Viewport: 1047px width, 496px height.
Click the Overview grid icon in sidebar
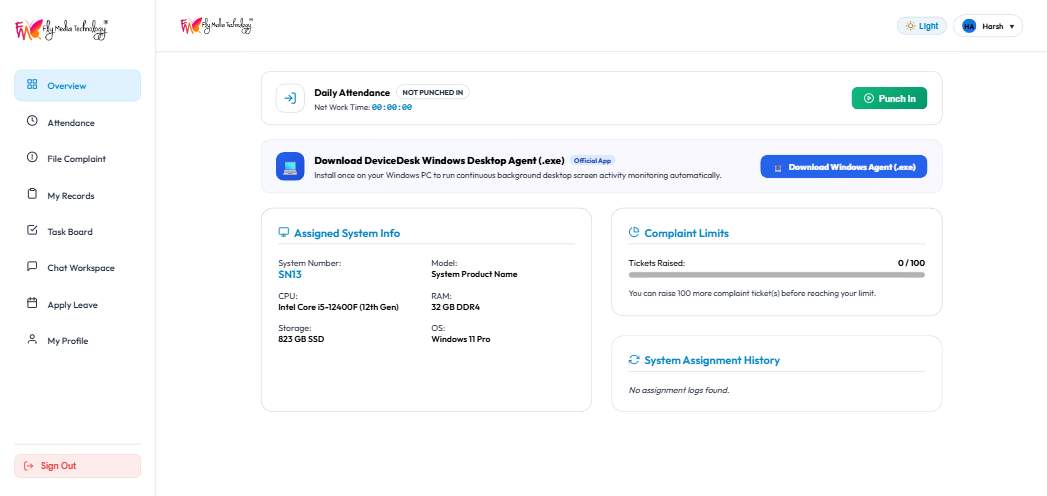32,85
